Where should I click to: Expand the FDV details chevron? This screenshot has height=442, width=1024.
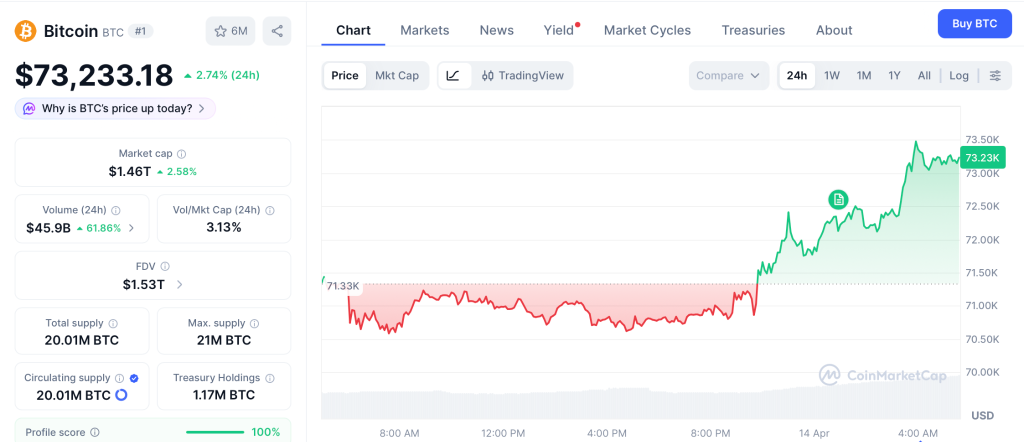coord(180,284)
